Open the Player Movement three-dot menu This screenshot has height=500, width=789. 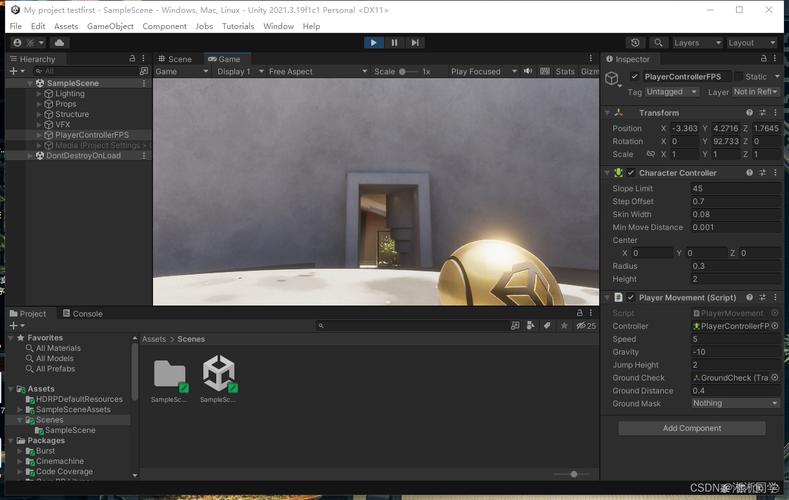point(775,297)
